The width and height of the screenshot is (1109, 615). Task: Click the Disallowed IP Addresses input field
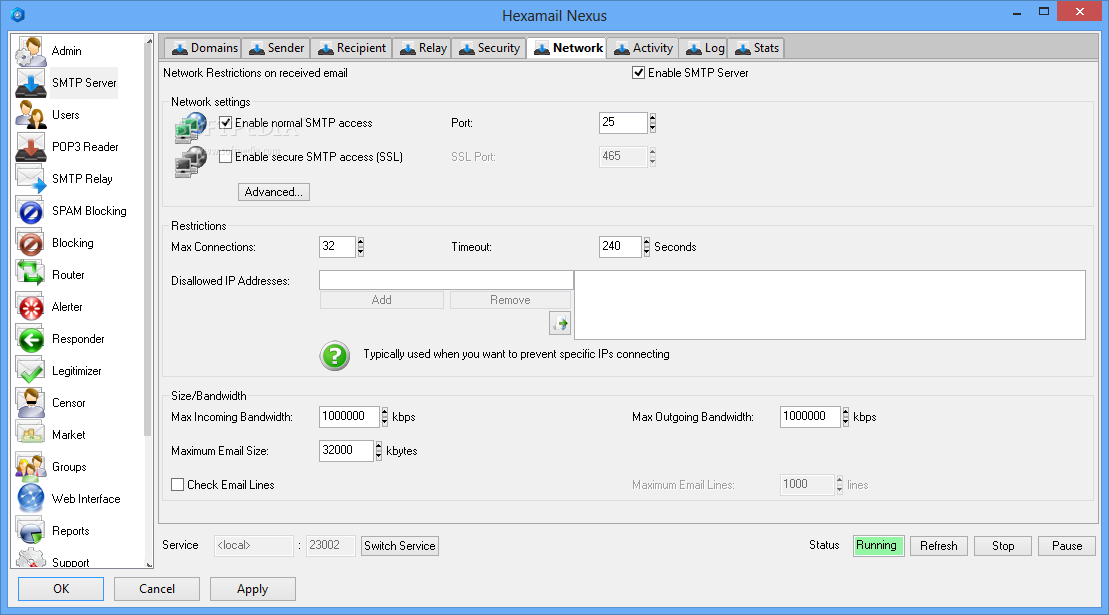click(446, 280)
